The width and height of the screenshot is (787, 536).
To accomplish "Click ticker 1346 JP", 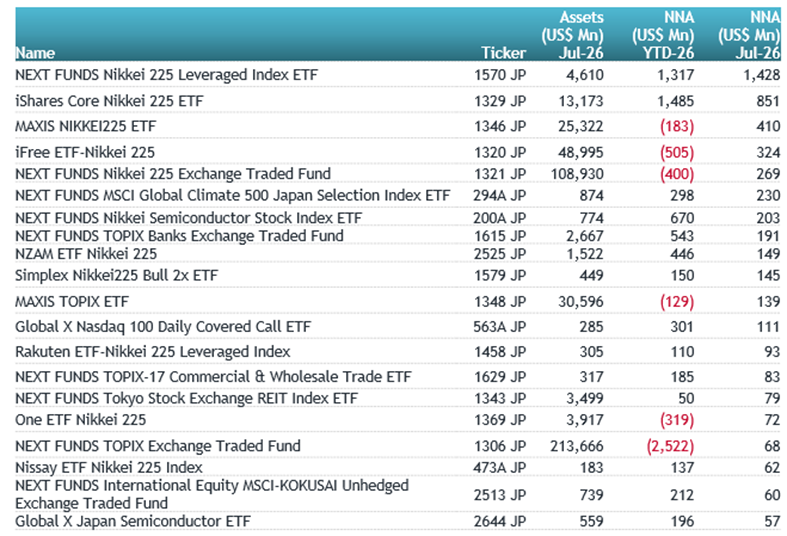I will point(500,126).
